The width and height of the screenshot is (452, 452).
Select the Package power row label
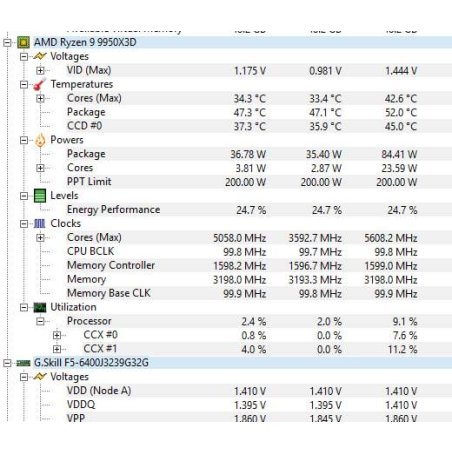click(86, 154)
